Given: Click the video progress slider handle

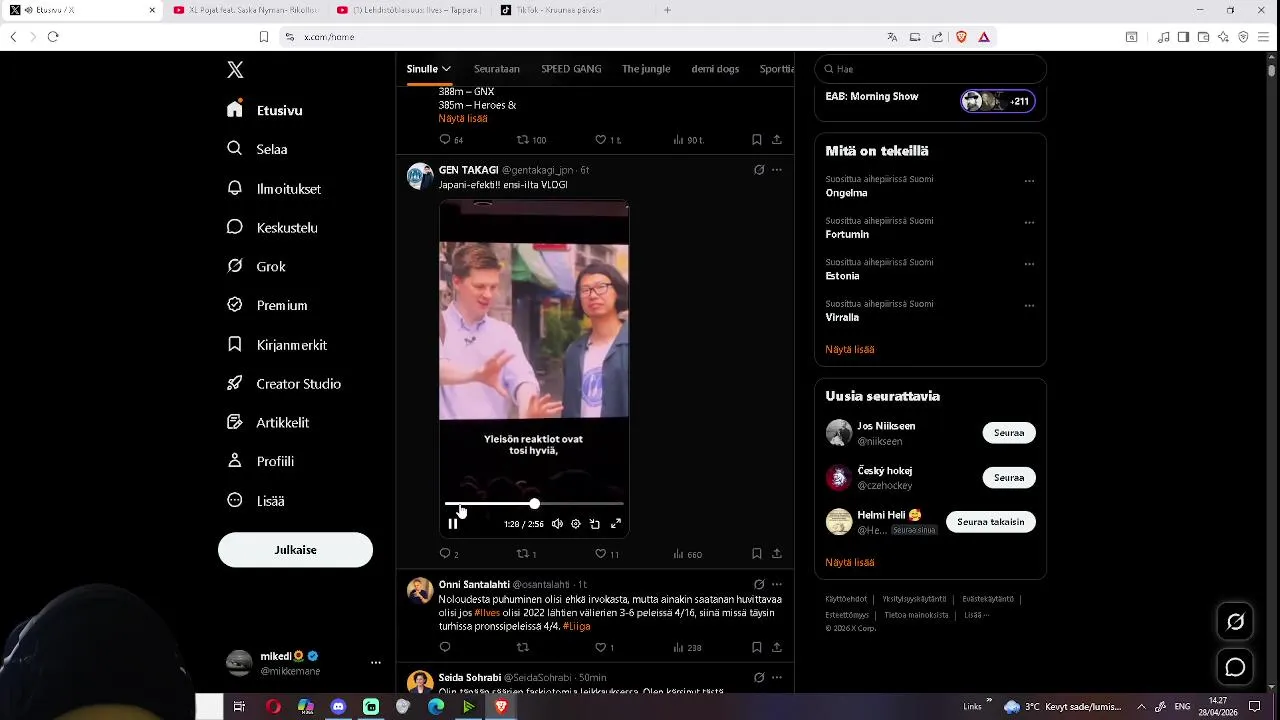Looking at the screenshot, I should tap(534, 504).
